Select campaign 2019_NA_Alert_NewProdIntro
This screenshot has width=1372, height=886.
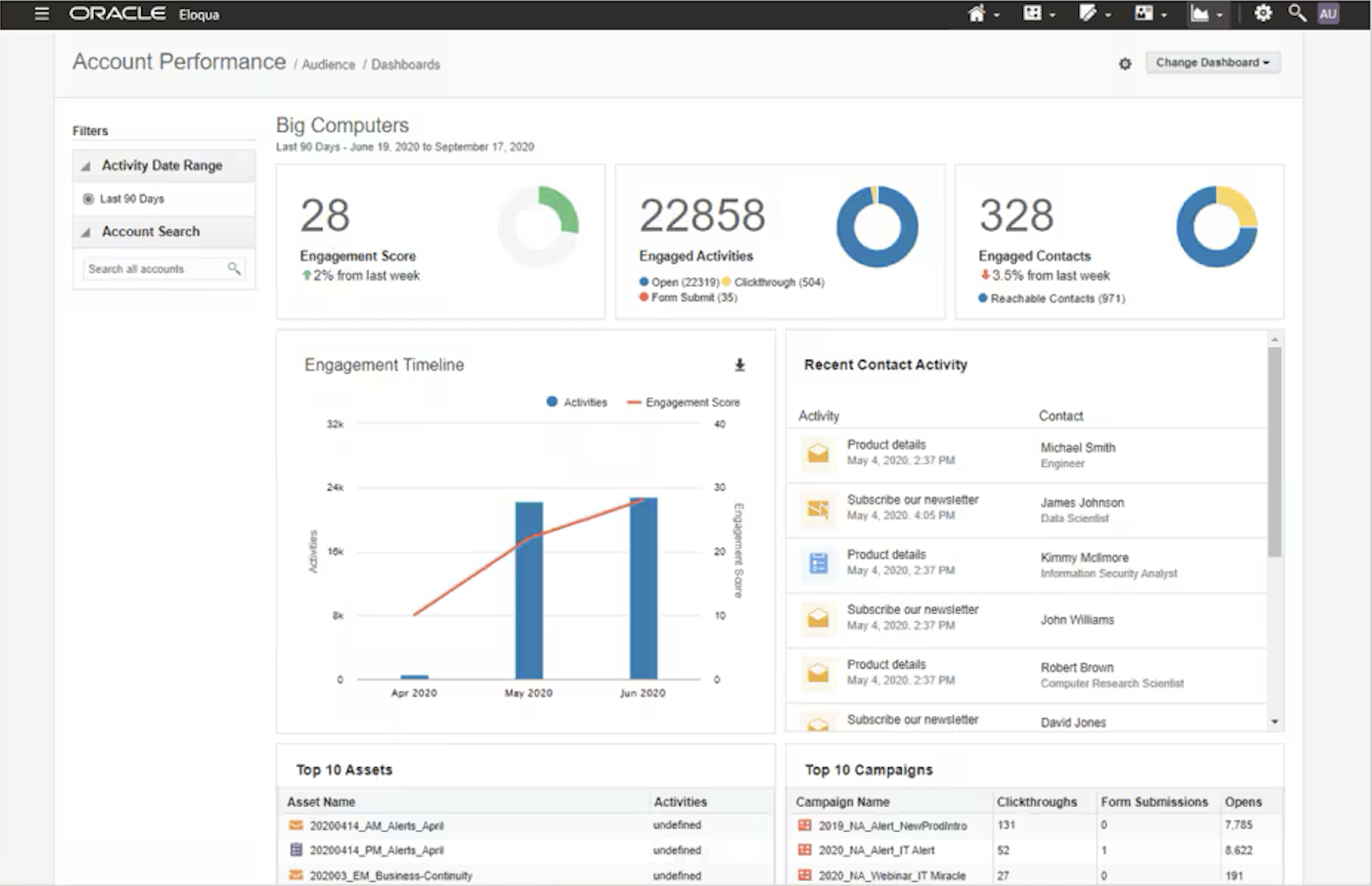[893, 826]
